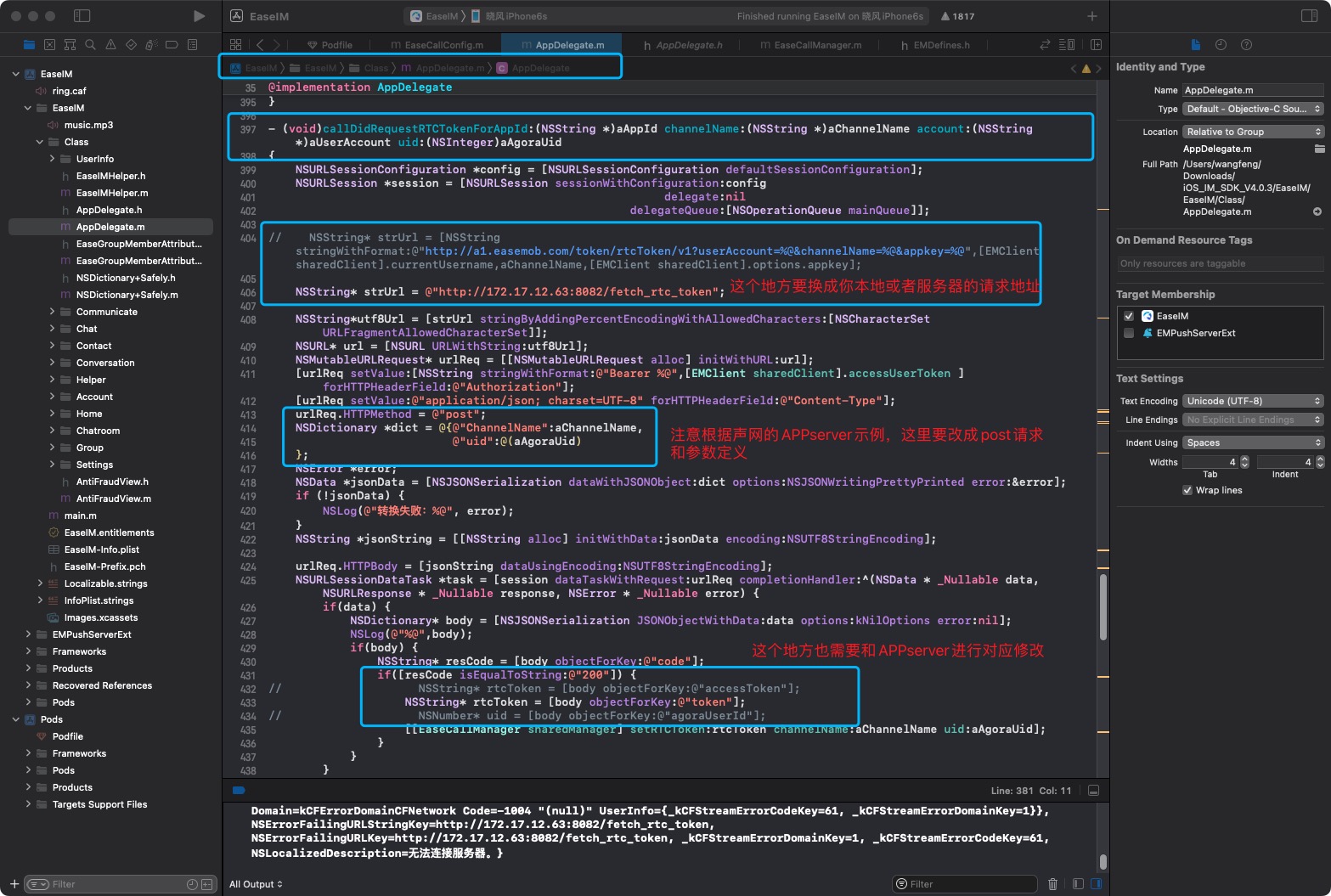Open the Find navigator magnifier icon
This screenshot has height=896, width=1331.
tap(90, 45)
